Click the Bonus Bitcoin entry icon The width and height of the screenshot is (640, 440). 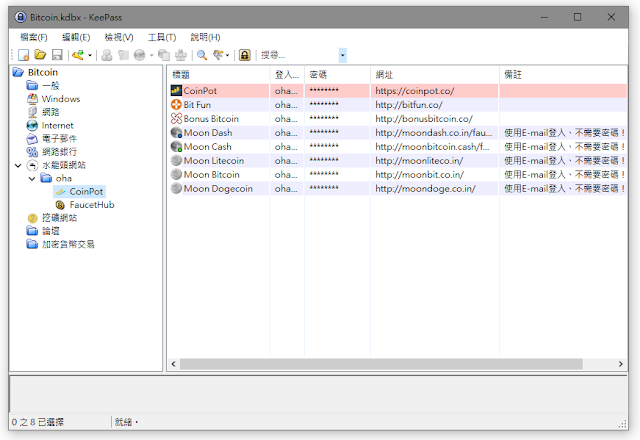pyautogui.click(x=176, y=119)
